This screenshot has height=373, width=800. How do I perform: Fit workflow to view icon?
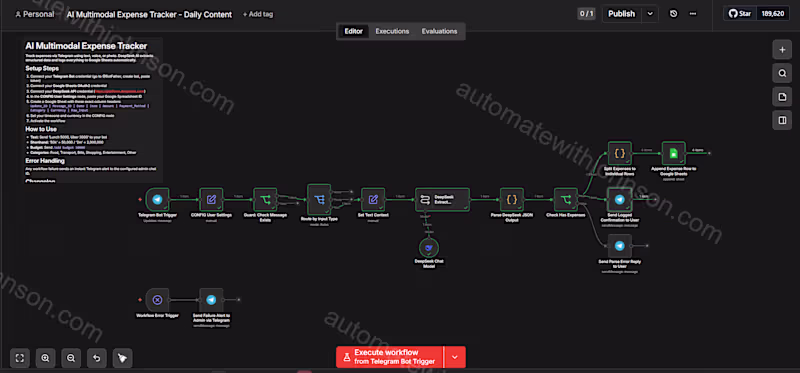pyautogui.click(x=20, y=358)
